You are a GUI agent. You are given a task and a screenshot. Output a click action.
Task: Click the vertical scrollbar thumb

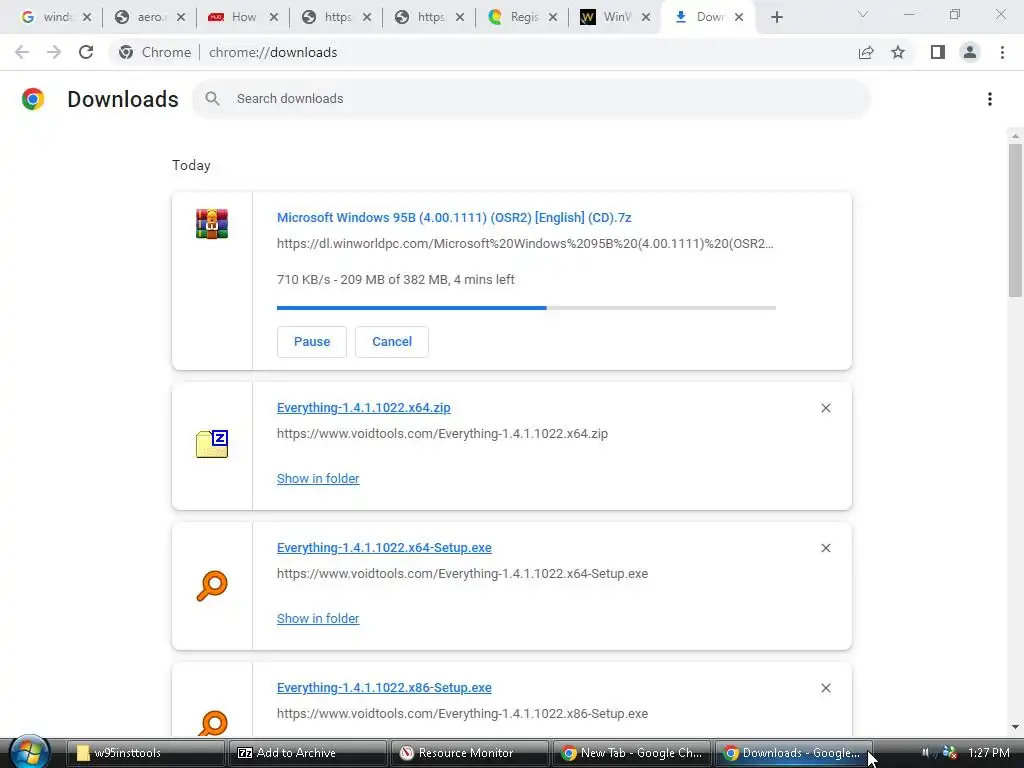[1015, 219]
